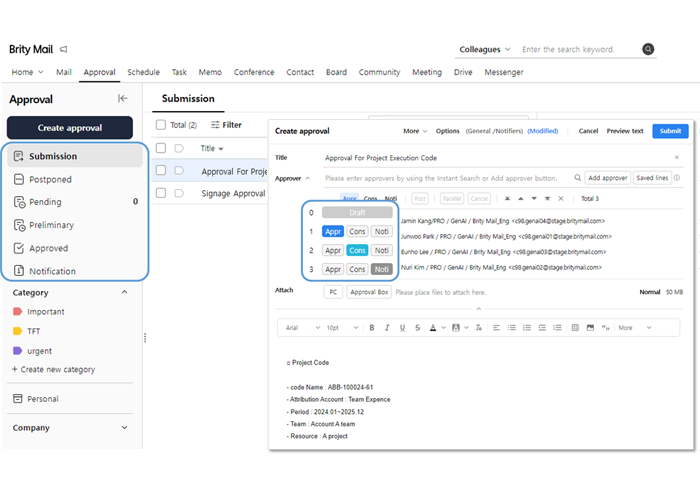Viewport: 700px width, 500px height.
Task: Tick the select-all checkbox beside Total (2)
Action: (161, 125)
